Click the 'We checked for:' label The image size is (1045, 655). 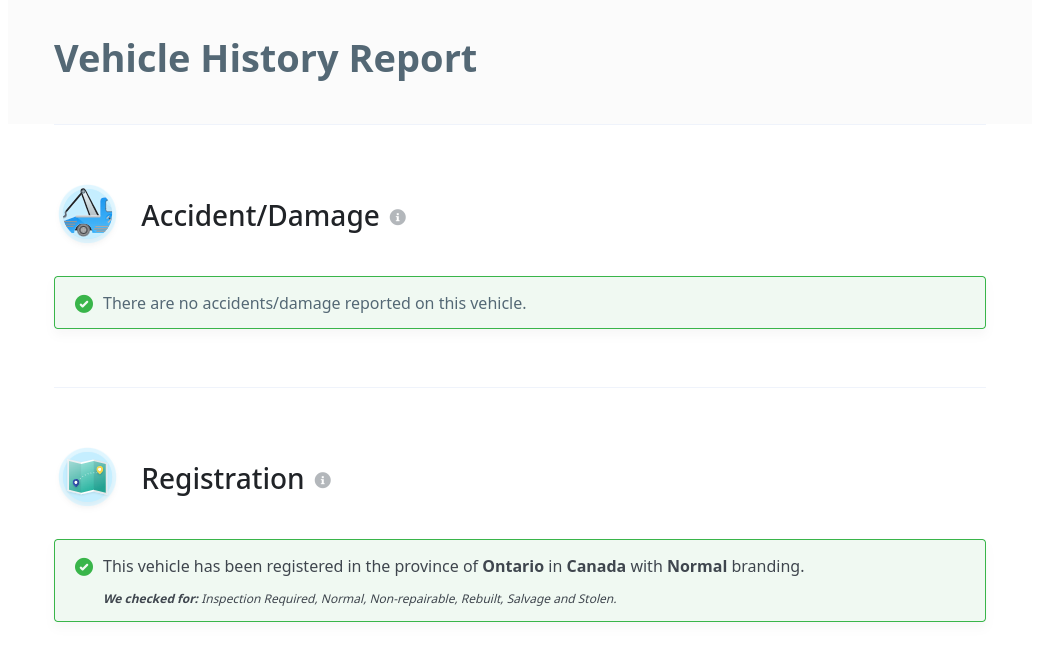150,599
